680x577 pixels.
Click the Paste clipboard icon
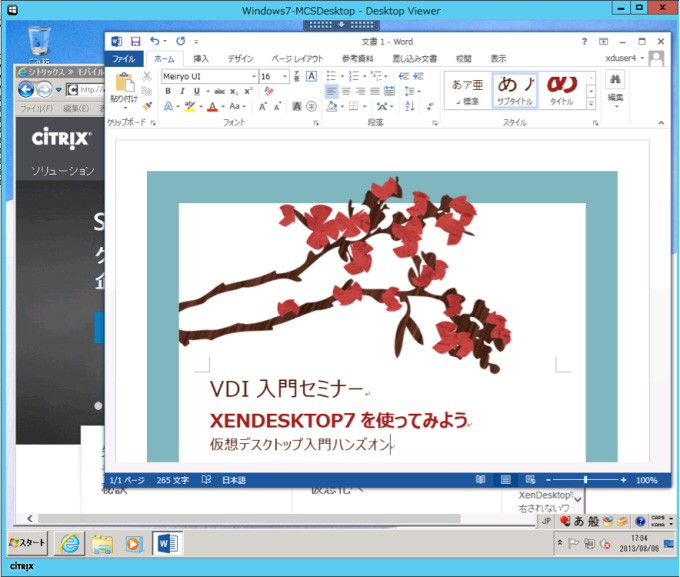pyautogui.click(x=124, y=82)
